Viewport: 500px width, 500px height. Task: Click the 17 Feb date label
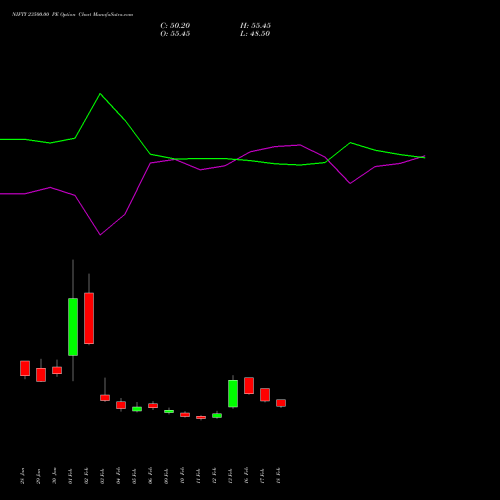[262, 476]
